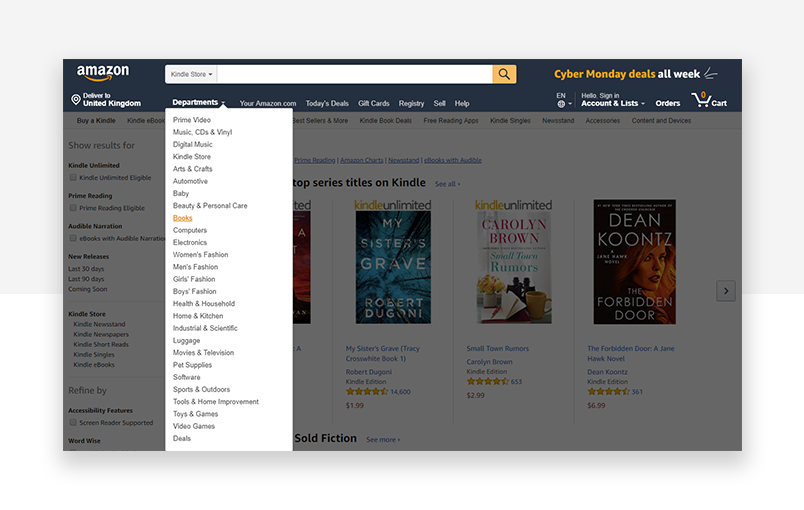Toggle eBooks with Audible Narration checkbox
Screen dimensions: 804x510
(73, 238)
